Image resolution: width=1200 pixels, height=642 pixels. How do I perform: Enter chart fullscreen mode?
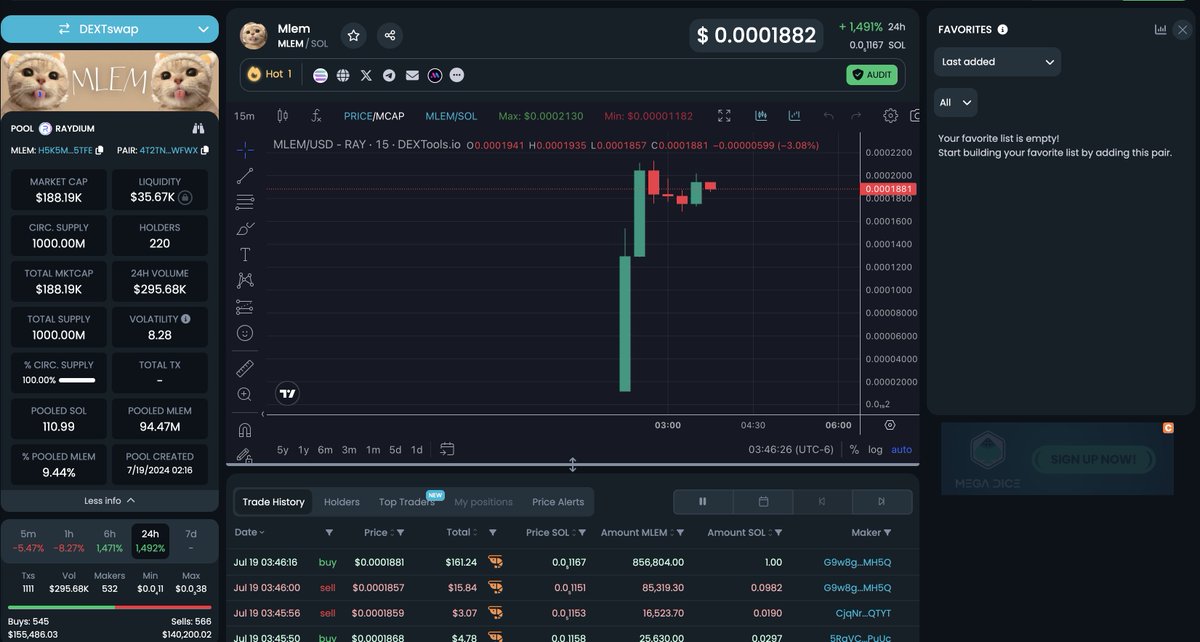pyautogui.click(x=725, y=116)
